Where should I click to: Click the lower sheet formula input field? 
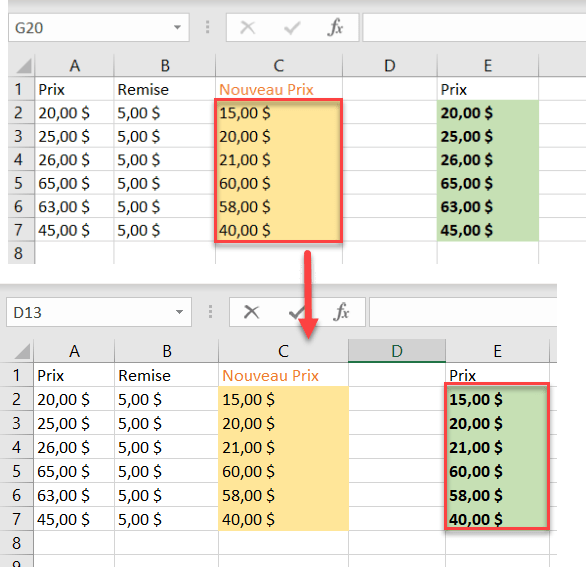pyautogui.click(x=463, y=312)
